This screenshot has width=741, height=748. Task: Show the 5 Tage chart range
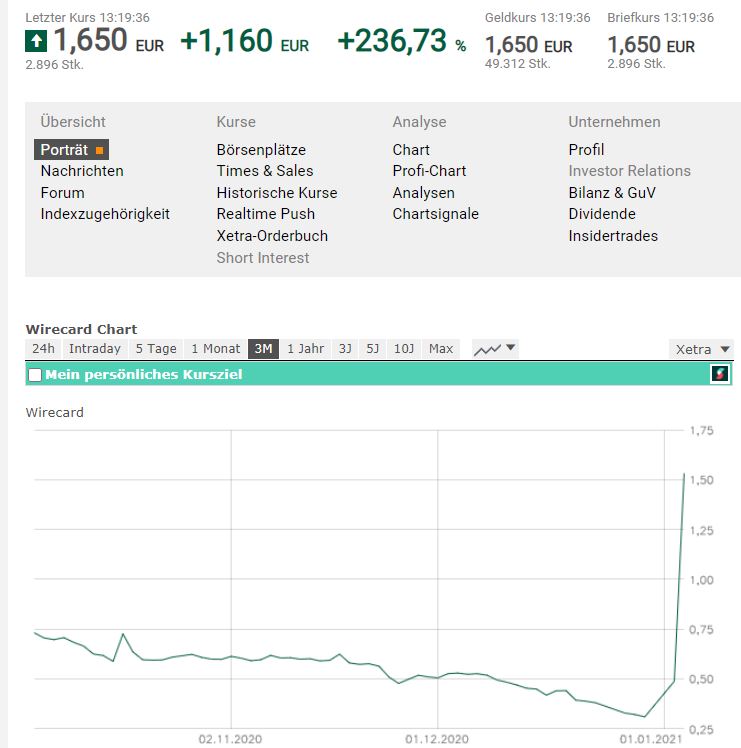tap(156, 349)
